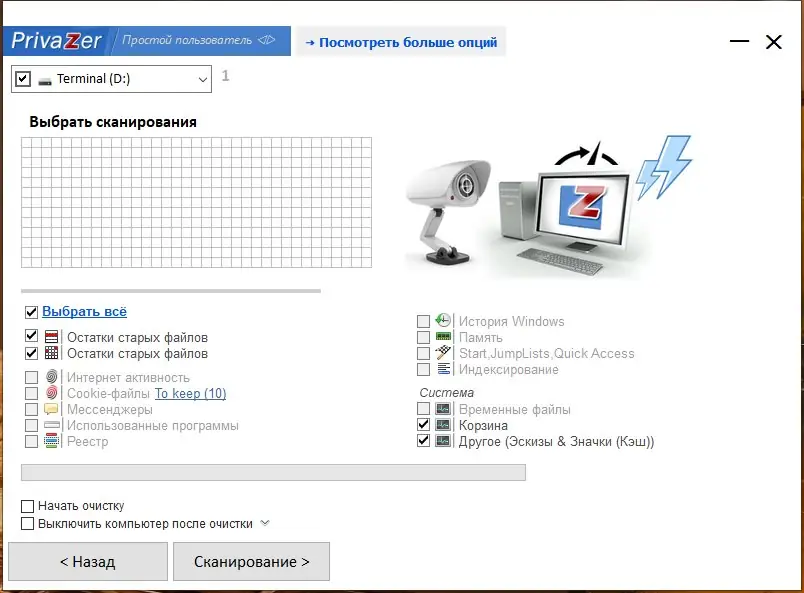Image resolution: width=804 pixels, height=593 pixels.
Task: Open Посмотреть больше опций
Action: coord(401,42)
